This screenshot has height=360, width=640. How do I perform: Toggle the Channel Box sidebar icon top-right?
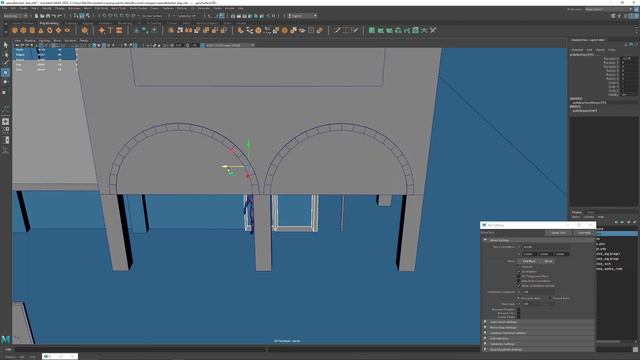(636, 16)
